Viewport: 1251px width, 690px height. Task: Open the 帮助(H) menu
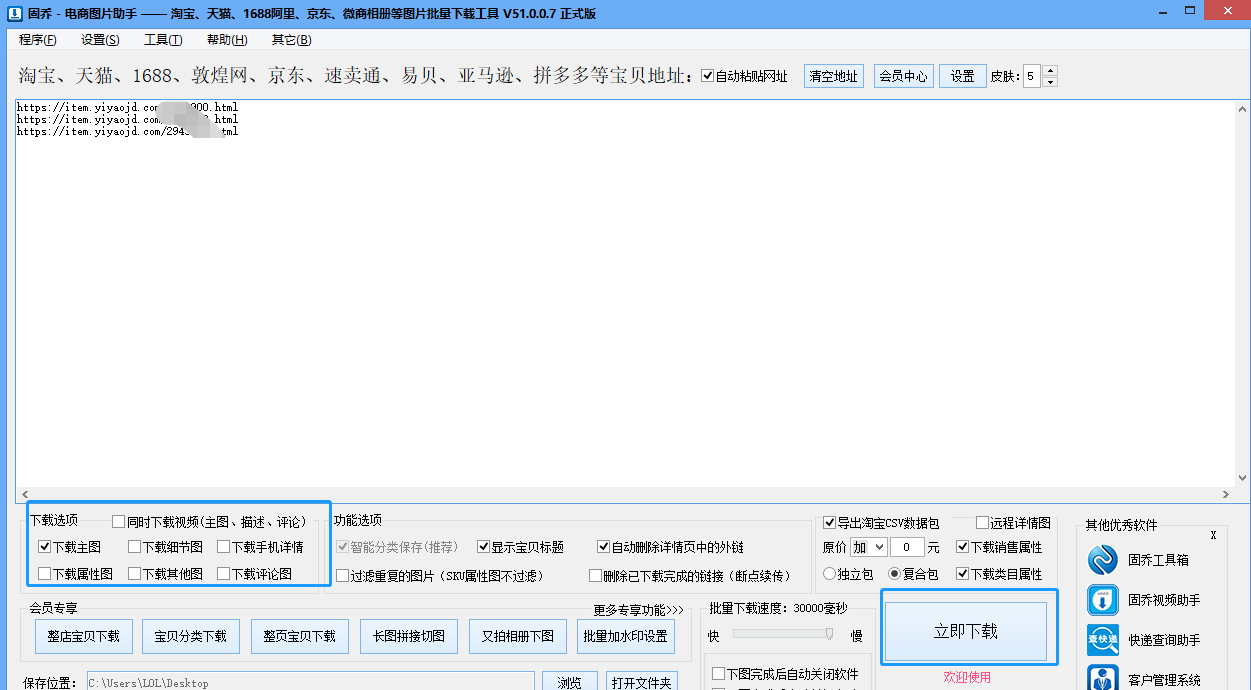point(226,39)
